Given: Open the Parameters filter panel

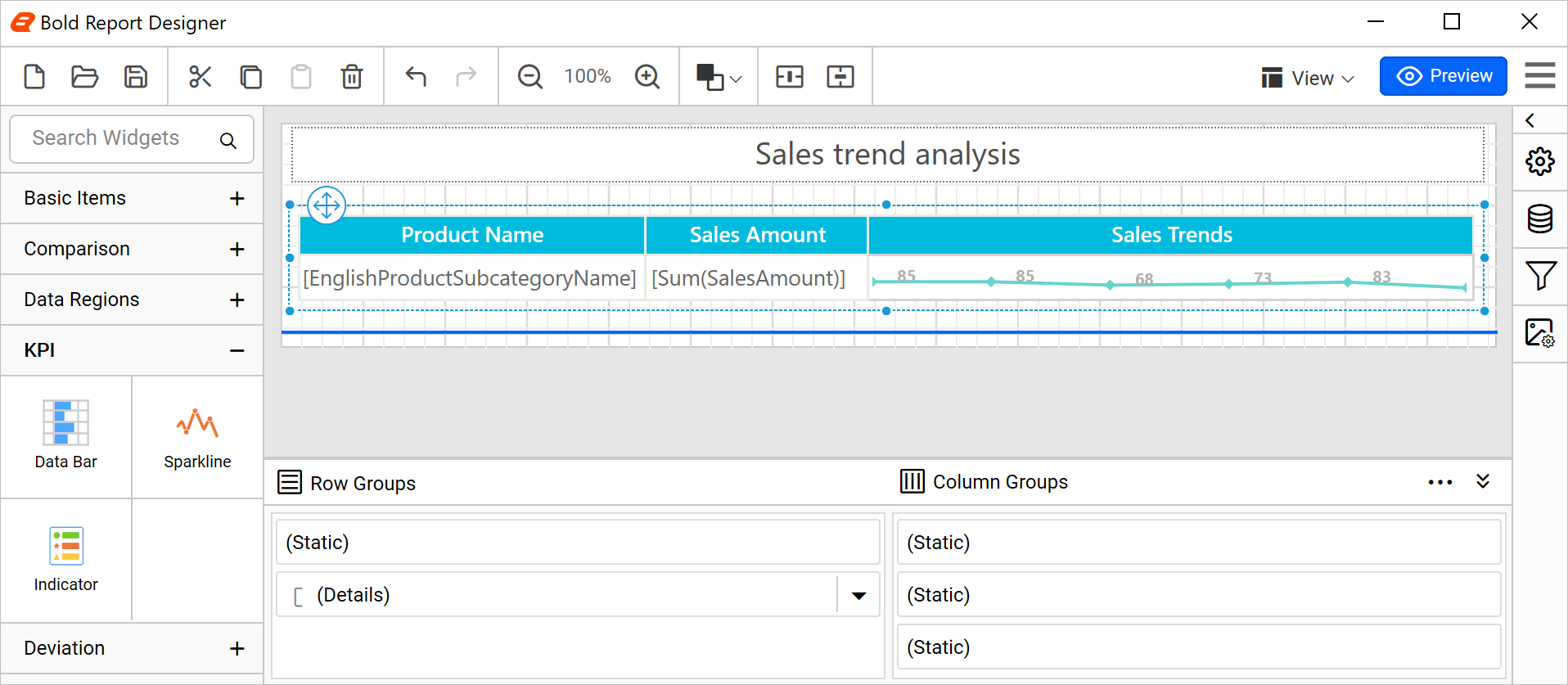Looking at the screenshot, I should [x=1540, y=276].
